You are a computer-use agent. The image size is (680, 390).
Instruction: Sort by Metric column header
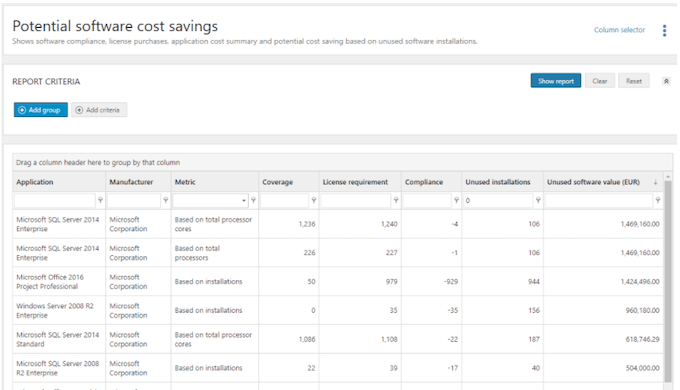[215, 182]
